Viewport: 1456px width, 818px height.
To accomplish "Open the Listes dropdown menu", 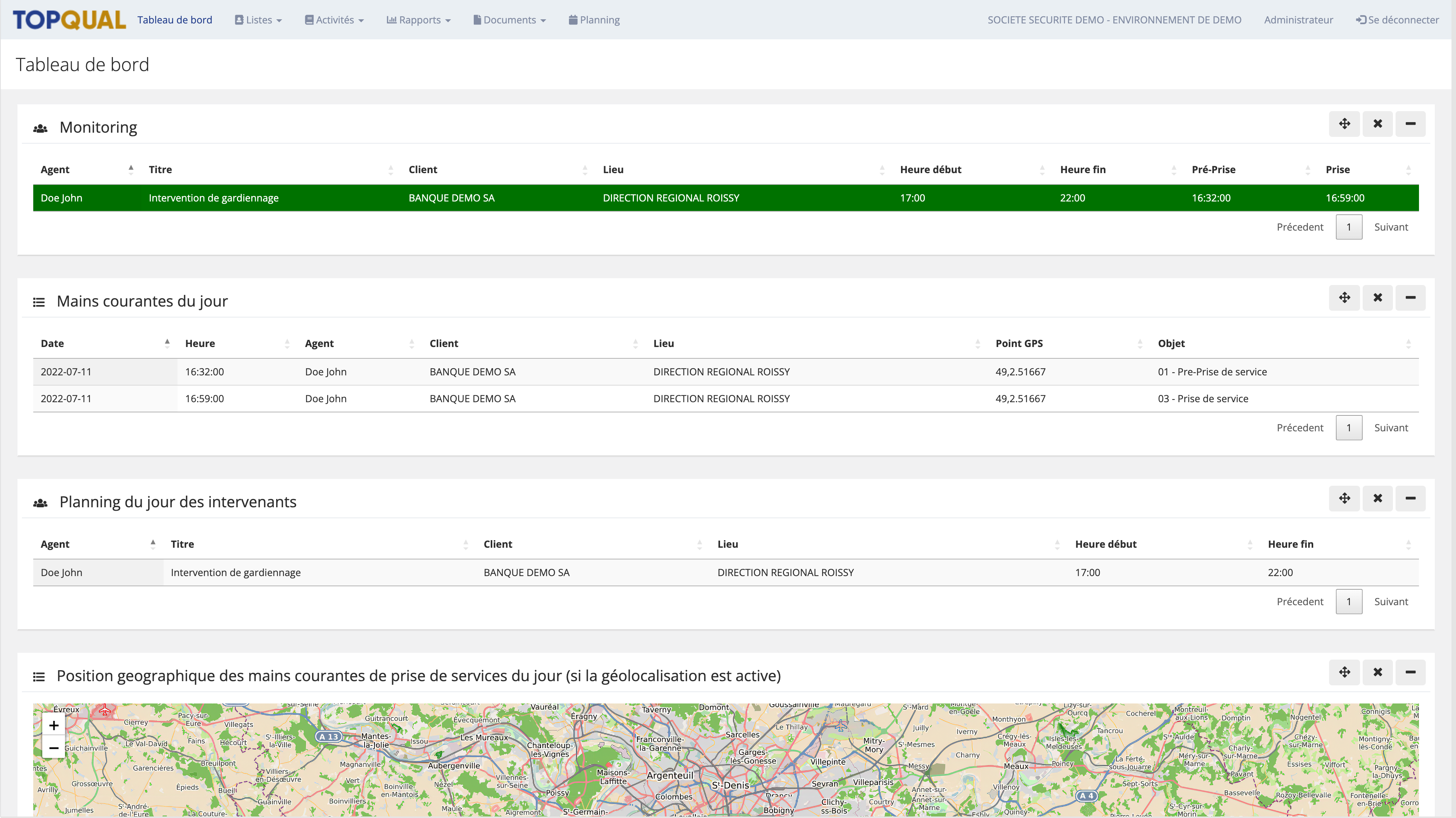I will click(x=258, y=20).
